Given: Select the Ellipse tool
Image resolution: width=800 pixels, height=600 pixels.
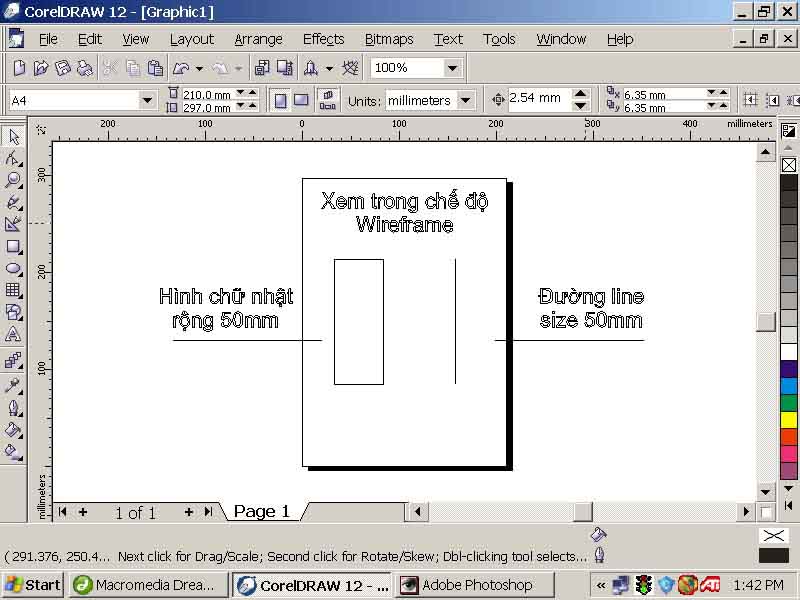Looking at the screenshot, I should [13, 269].
